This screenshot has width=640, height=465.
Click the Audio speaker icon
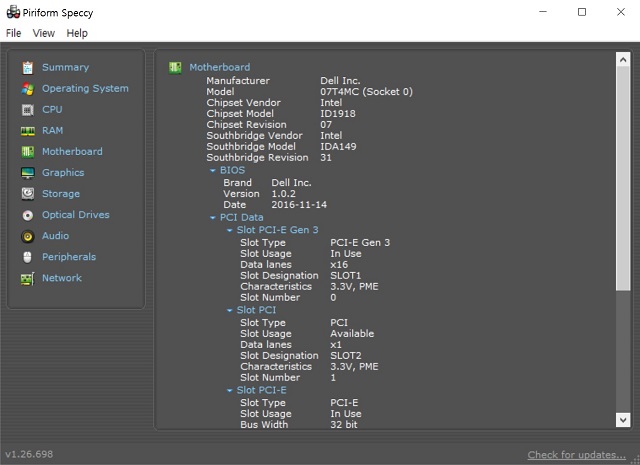pos(27,236)
